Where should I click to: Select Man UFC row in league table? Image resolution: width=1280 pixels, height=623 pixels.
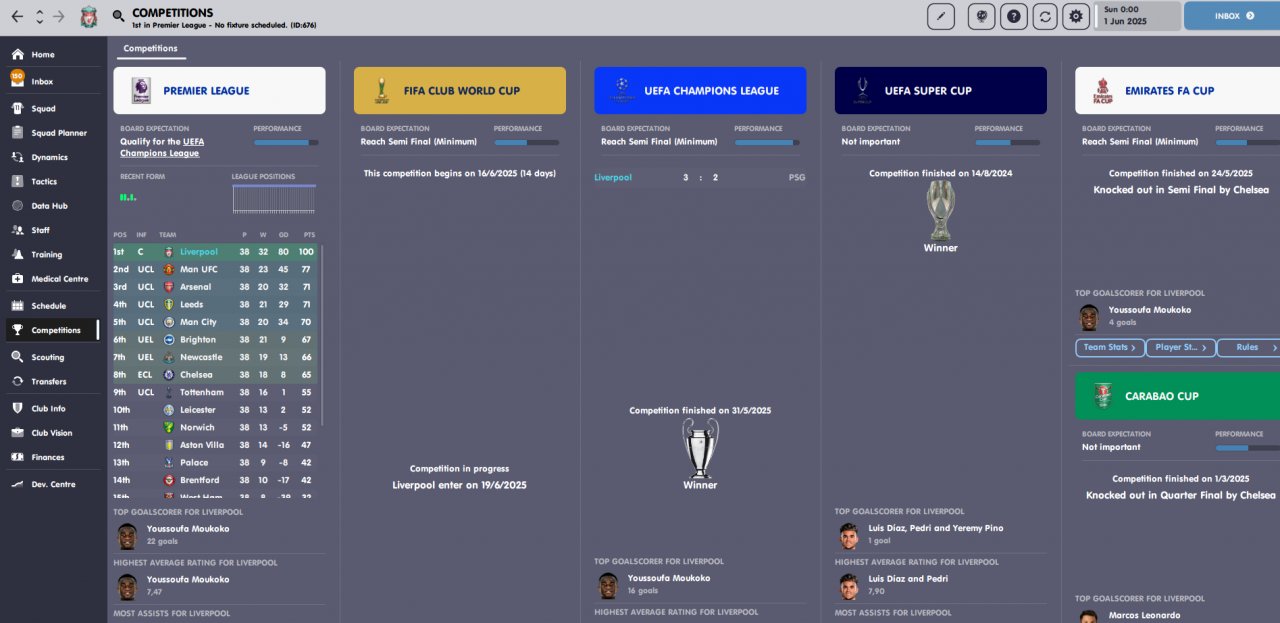pos(215,270)
